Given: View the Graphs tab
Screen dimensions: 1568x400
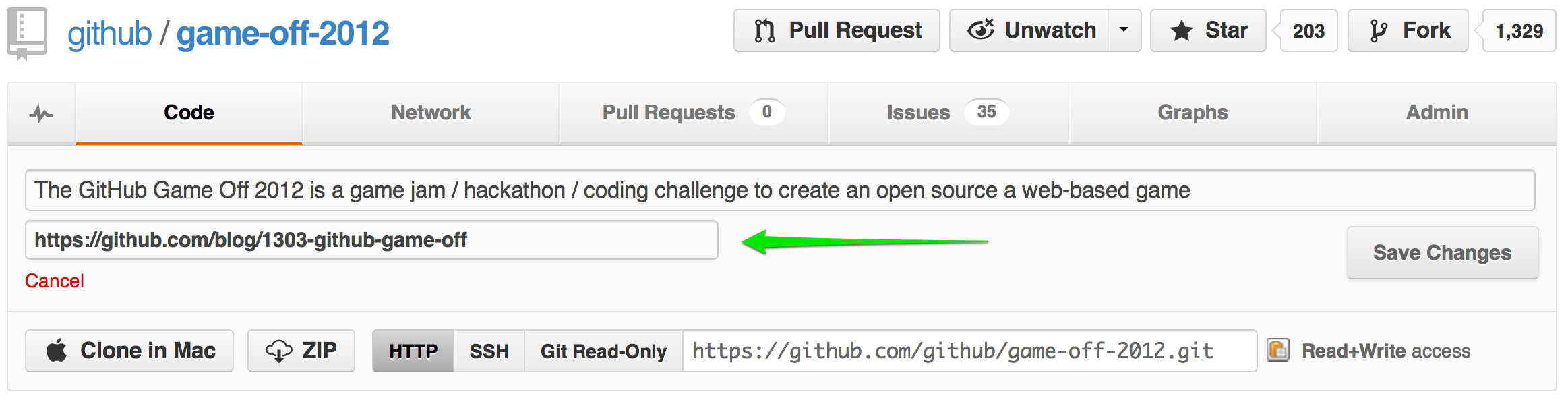Looking at the screenshot, I should [x=1193, y=113].
